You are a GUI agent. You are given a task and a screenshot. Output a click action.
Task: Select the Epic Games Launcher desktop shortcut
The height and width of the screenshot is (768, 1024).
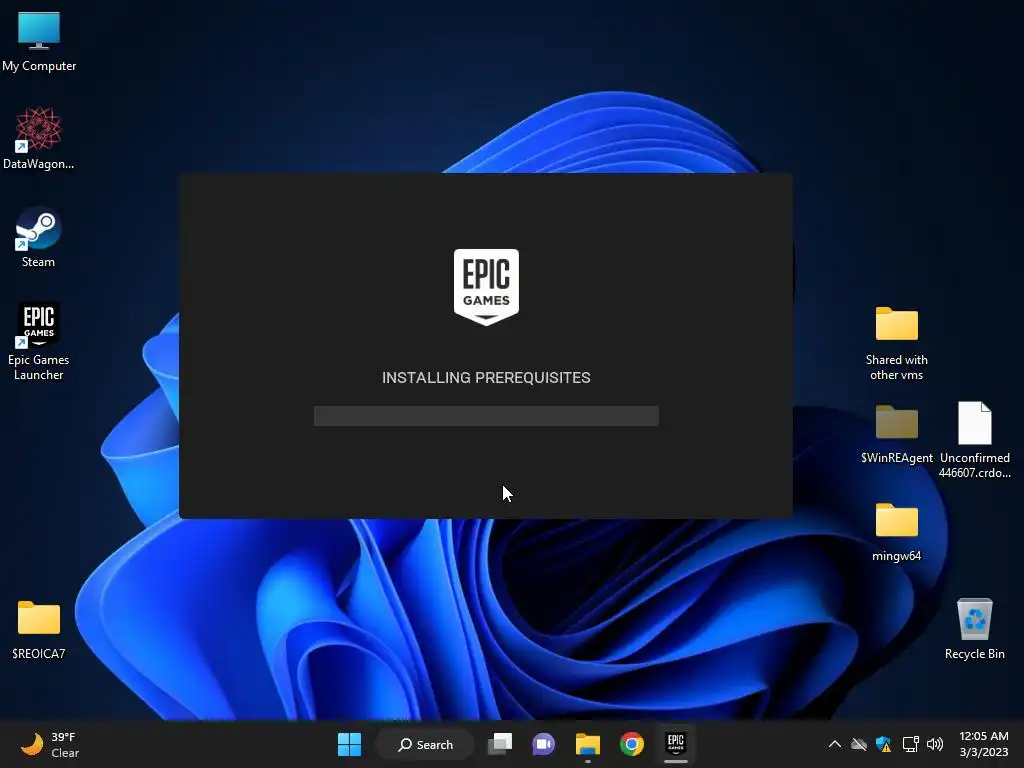(39, 341)
